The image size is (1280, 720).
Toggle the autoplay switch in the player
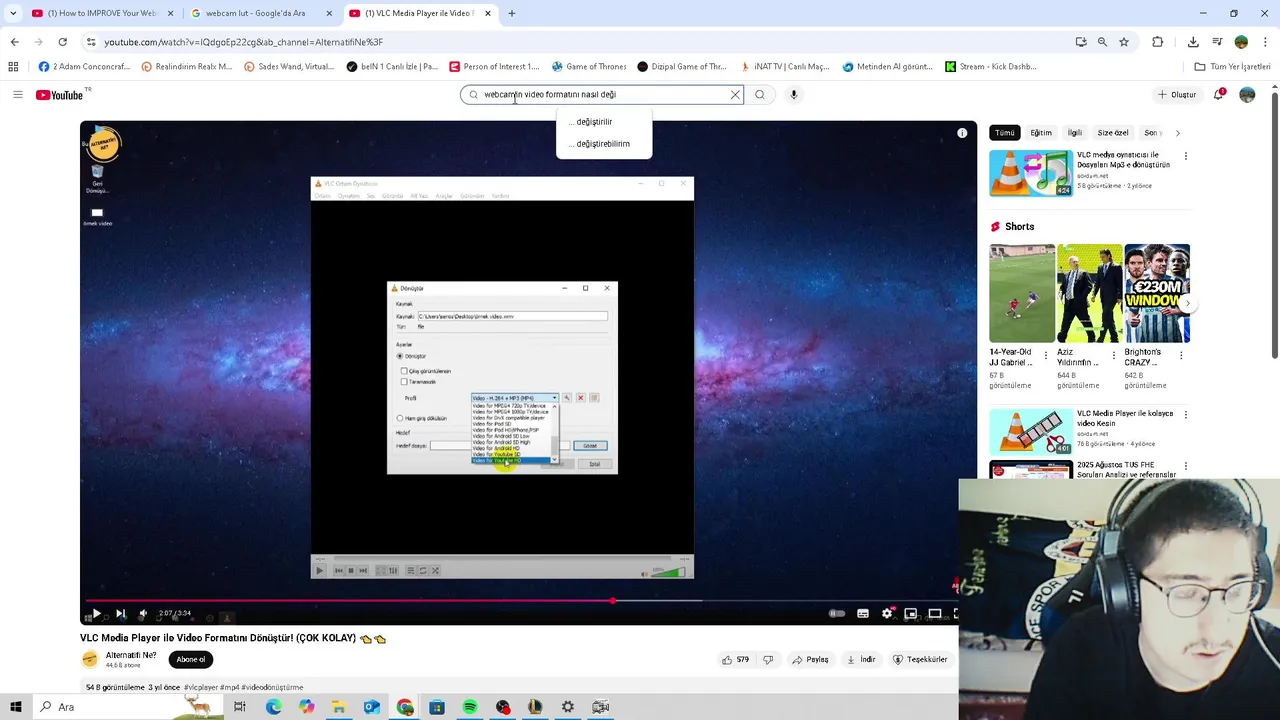pyautogui.click(x=837, y=613)
